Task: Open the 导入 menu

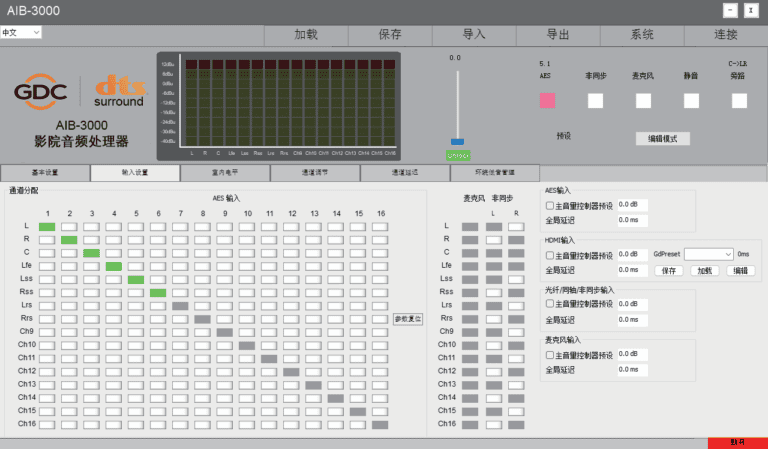Action: click(x=474, y=35)
